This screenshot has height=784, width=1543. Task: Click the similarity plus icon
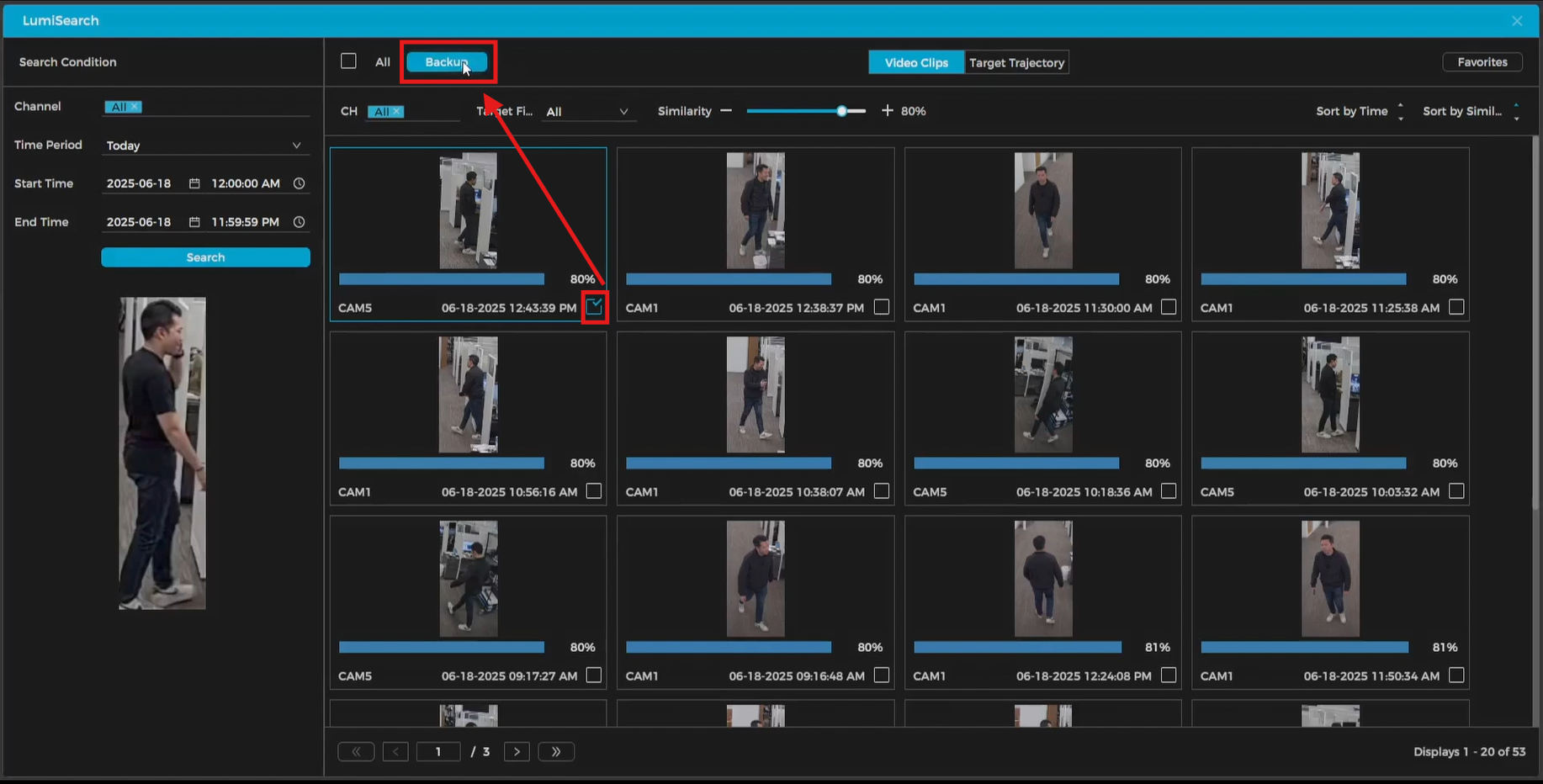pyautogui.click(x=887, y=111)
